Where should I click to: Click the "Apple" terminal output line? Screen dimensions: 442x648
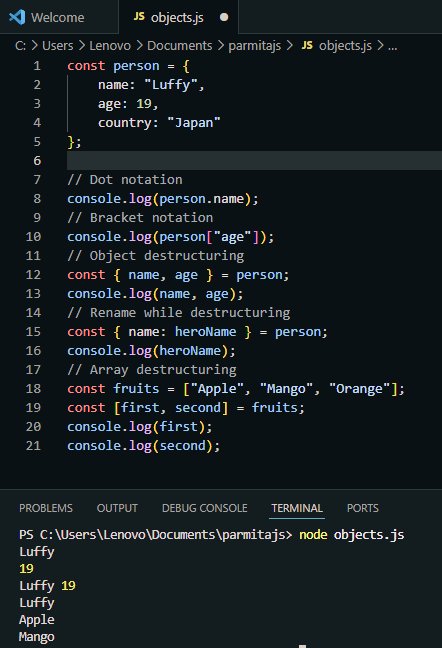[37, 620]
